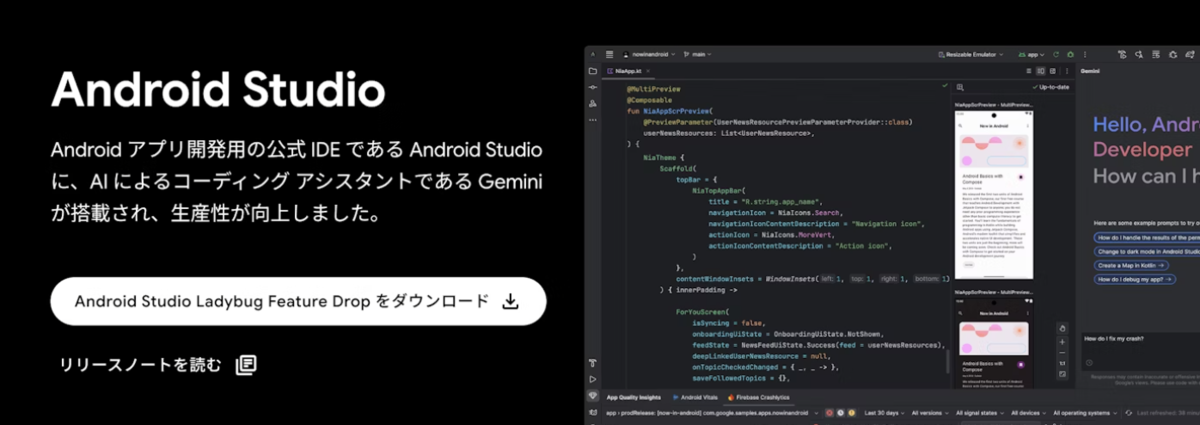The height and width of the screenshot is (425, 1200).
Task: Click the rerun app icon next to app
Action: [1057, 54]
